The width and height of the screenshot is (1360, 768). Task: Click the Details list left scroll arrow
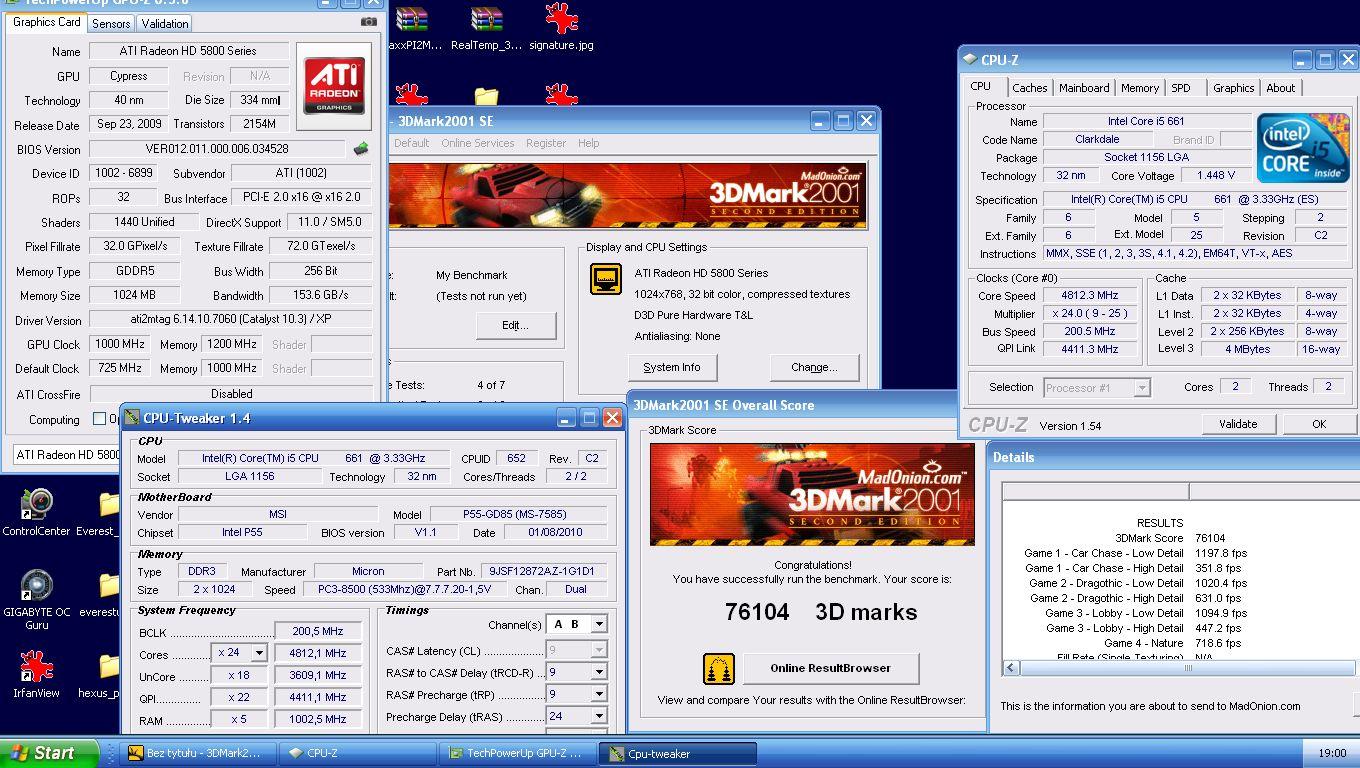[1011, 668]
